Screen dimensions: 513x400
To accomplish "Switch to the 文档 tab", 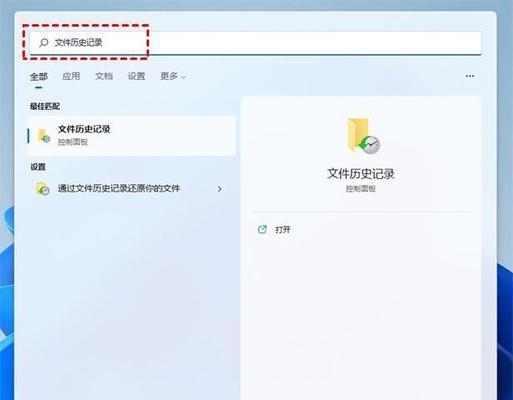I will tap(104, 76).
